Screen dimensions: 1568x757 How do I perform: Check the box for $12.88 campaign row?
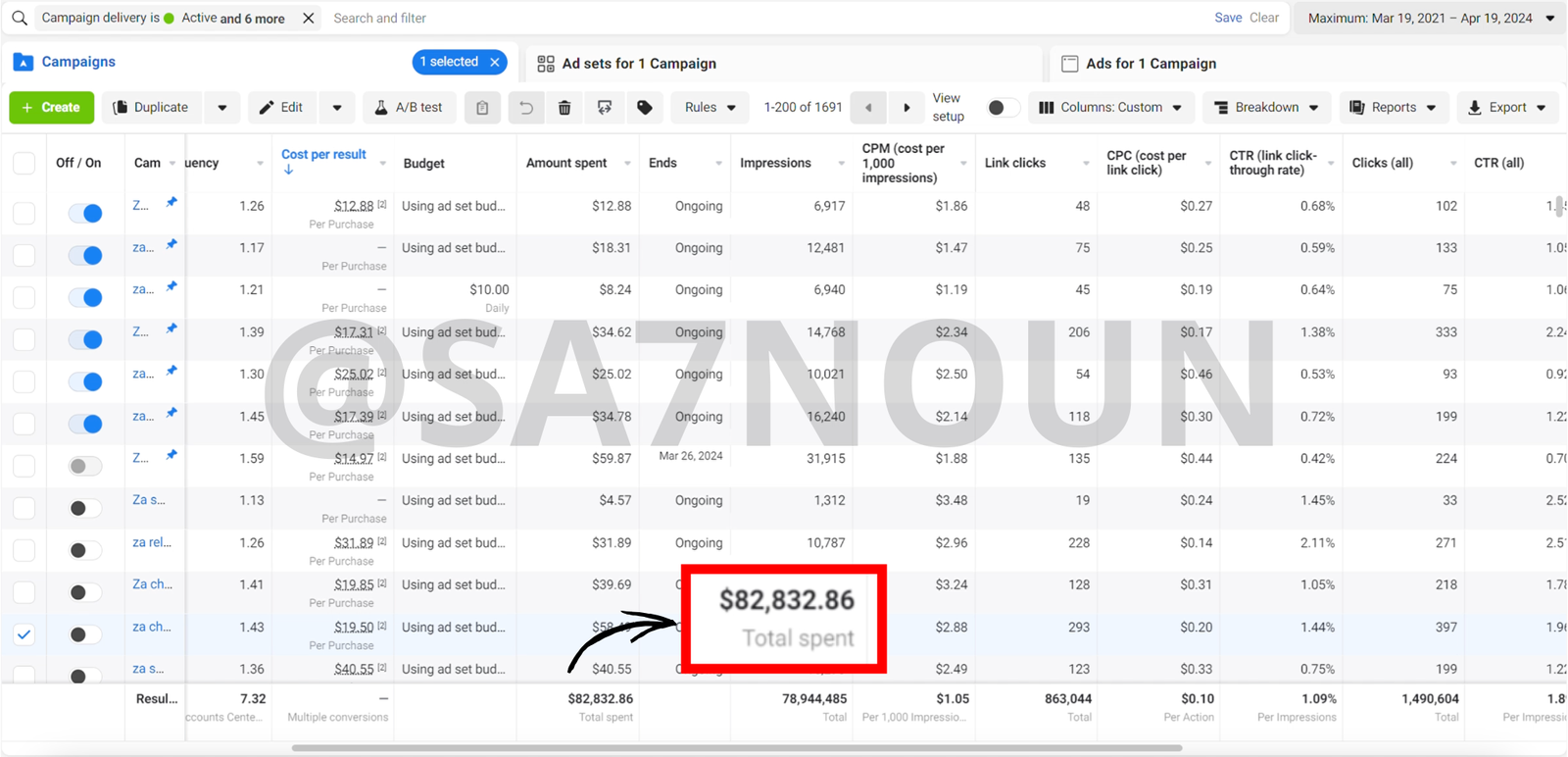24,213
